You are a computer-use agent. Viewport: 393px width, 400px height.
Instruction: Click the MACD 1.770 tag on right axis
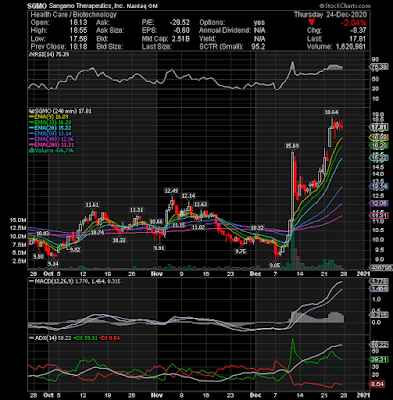point(380,282)
